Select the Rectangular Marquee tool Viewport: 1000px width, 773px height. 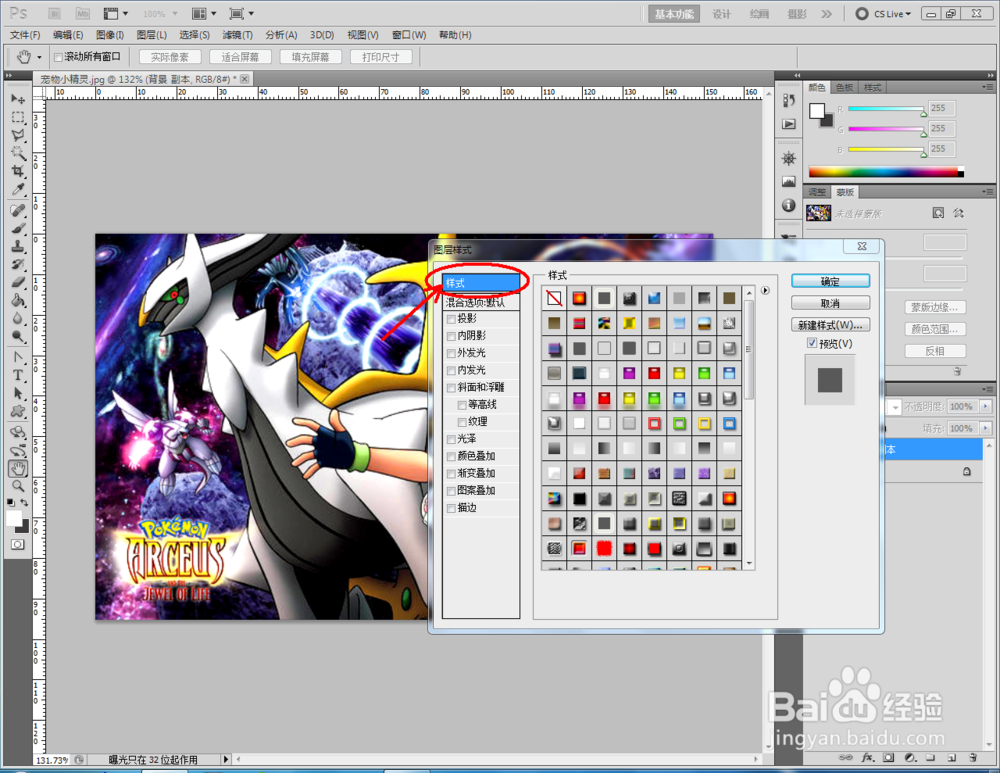pyautogui.click(x=18, y=117)
